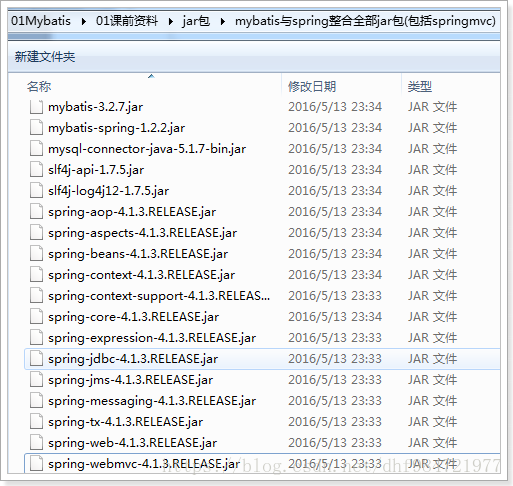Click file icon of spring-tx-4.1.3.RELEASE.jar
This screenshot has width=513, height=486.
coord(36,422)
